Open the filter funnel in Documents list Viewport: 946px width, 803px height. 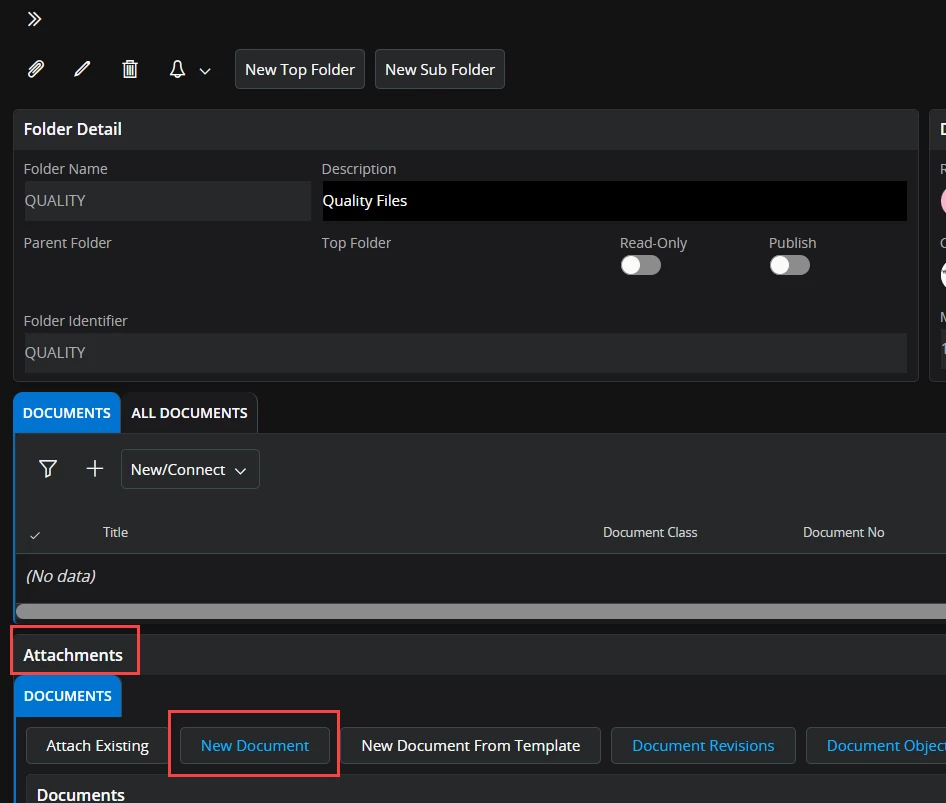coord(47,469)
